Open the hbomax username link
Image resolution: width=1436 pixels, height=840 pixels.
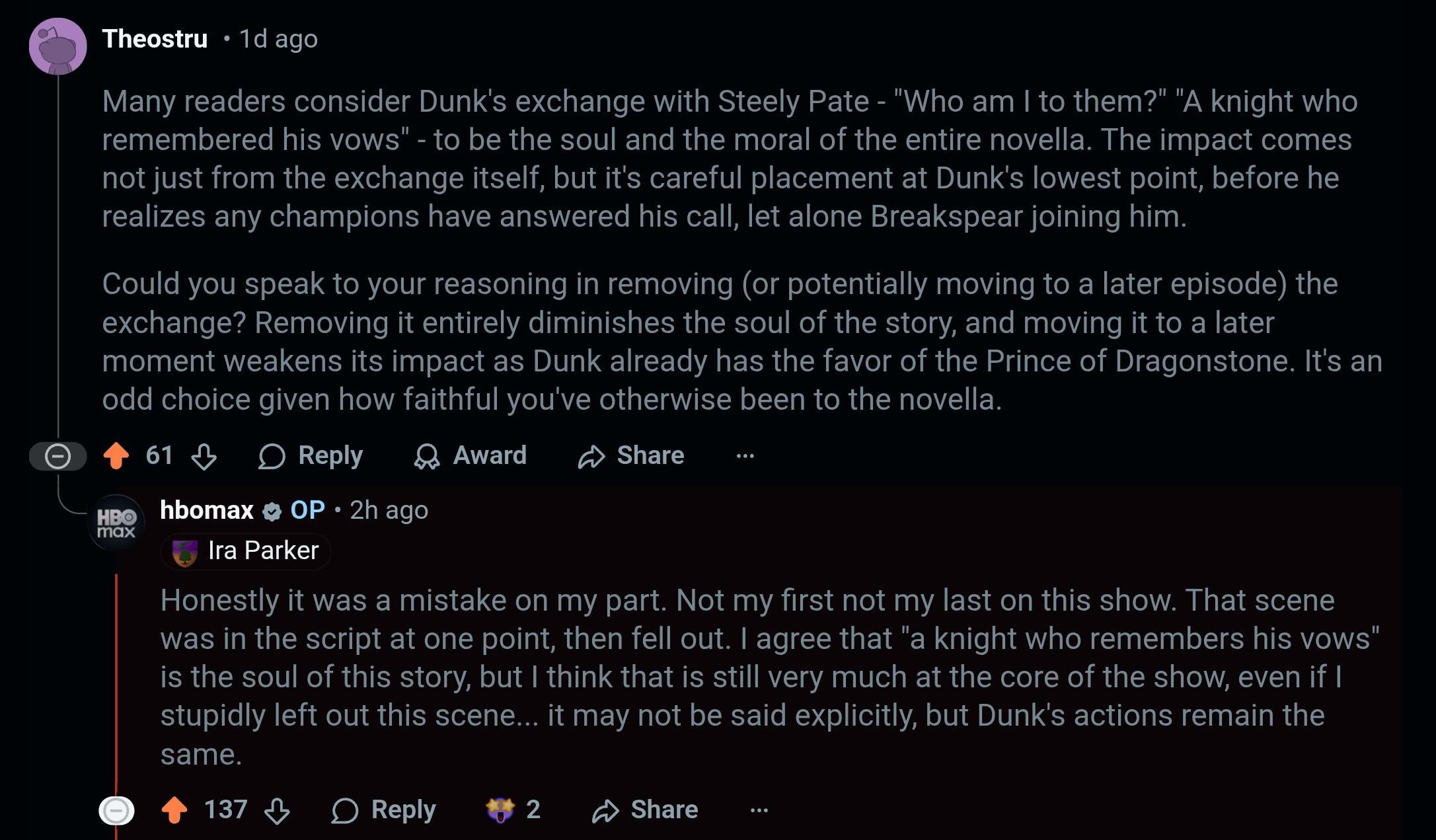point(207,510)
